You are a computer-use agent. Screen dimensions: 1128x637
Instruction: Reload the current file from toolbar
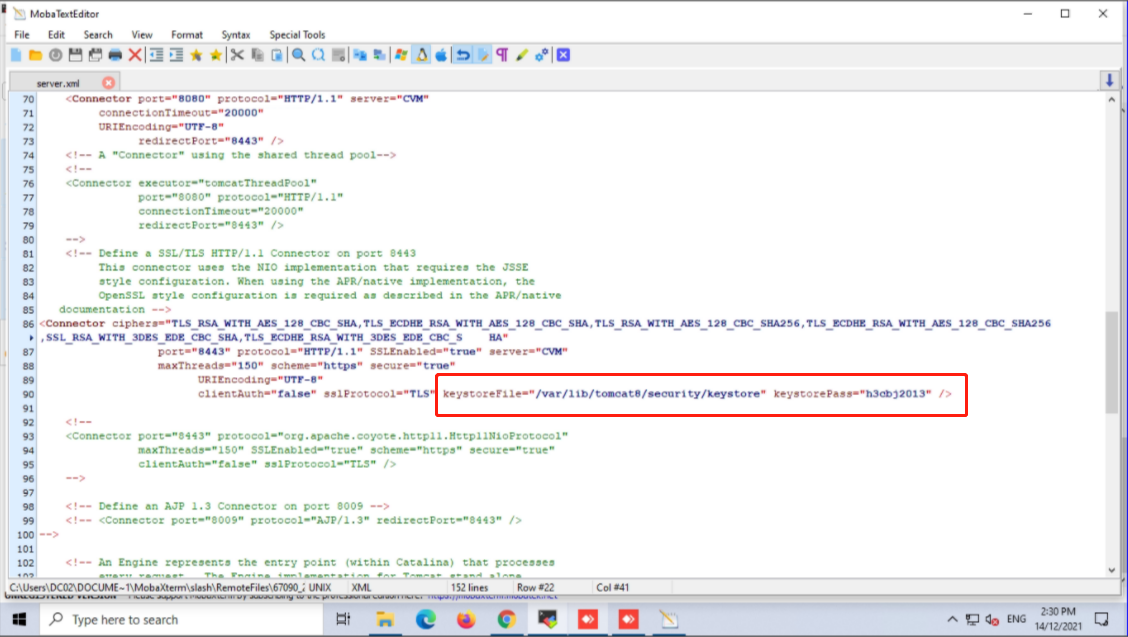coord(55,55)
